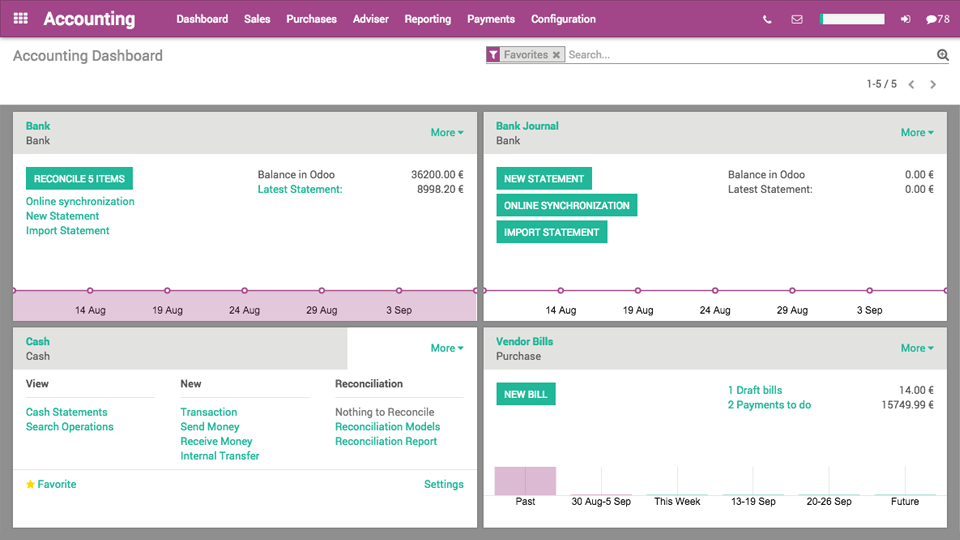Open the 2 Payments to do link
This screenshot has width=960, height=540.
pyautogui.click(x=769, y=405)
